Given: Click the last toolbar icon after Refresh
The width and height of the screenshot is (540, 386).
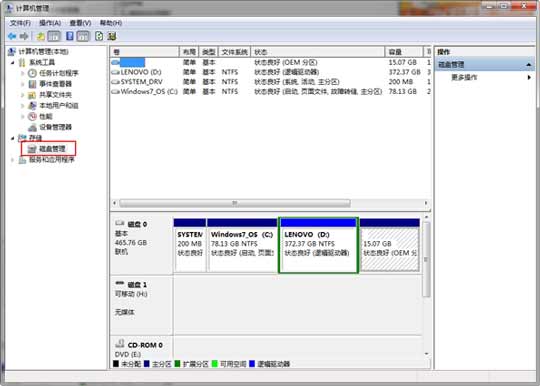Looking at the screenshot, I should click(x=112, y=36).
